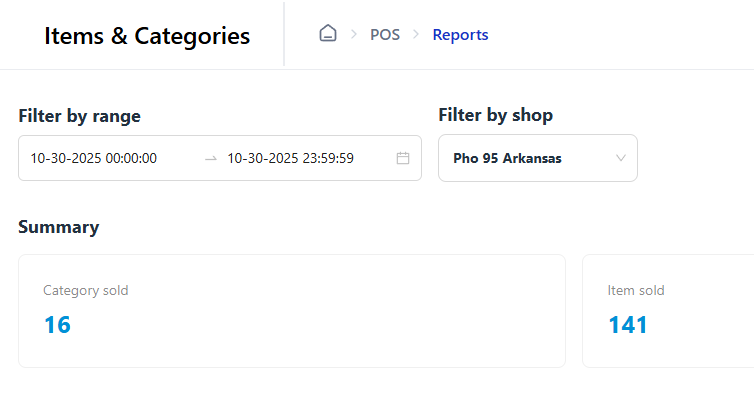Click the Item sold label text
The width and height of the screenshot is (754, 406).
[x=636, y=291]
